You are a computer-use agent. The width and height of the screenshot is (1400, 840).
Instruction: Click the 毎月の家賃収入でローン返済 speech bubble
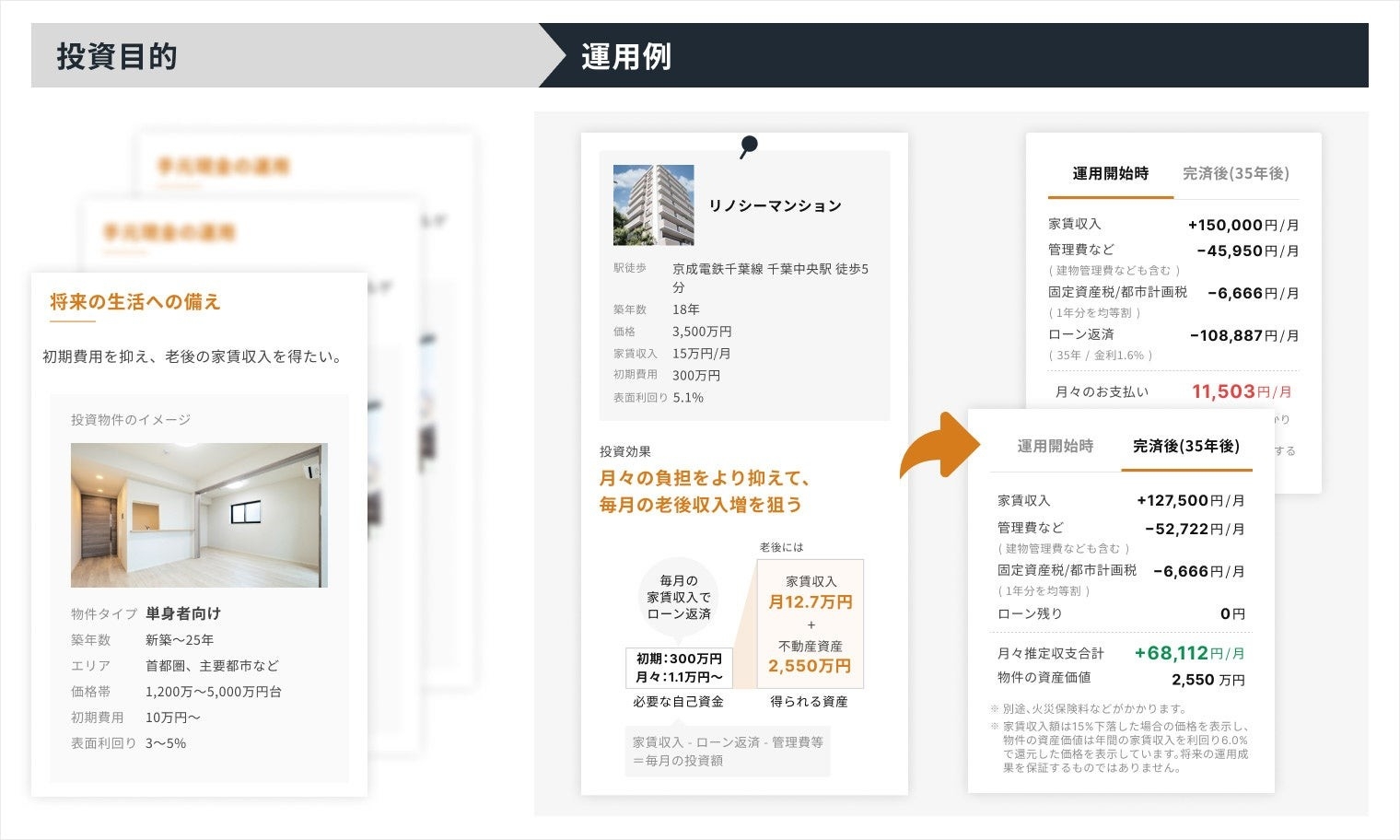[679, 597]
